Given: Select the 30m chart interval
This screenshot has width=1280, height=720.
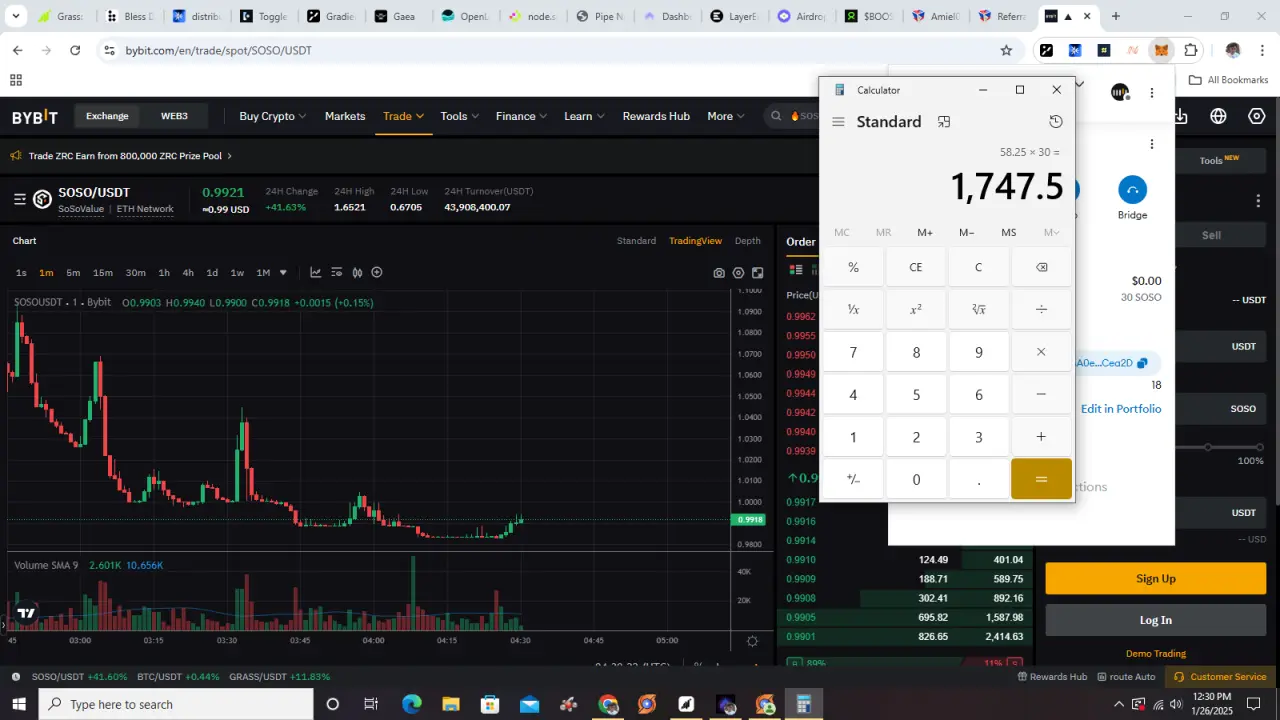Looking at the screenshot, I should click(135, 273).
